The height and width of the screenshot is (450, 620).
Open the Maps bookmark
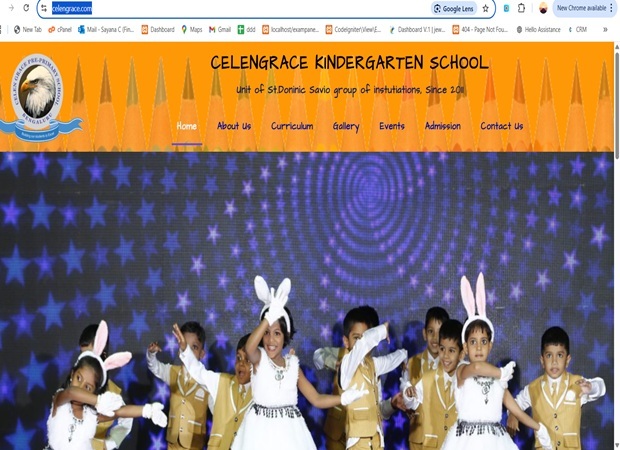coord(190,30)
